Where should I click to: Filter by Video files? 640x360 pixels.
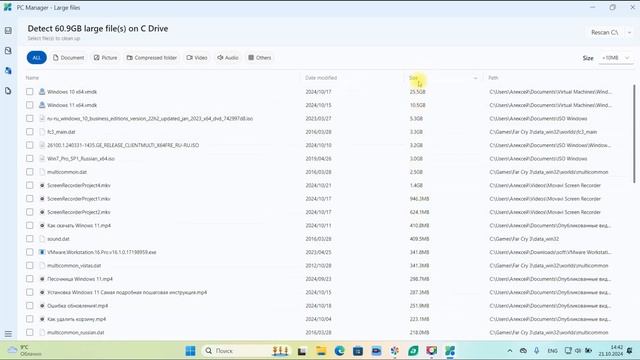(x=197, y=58)
